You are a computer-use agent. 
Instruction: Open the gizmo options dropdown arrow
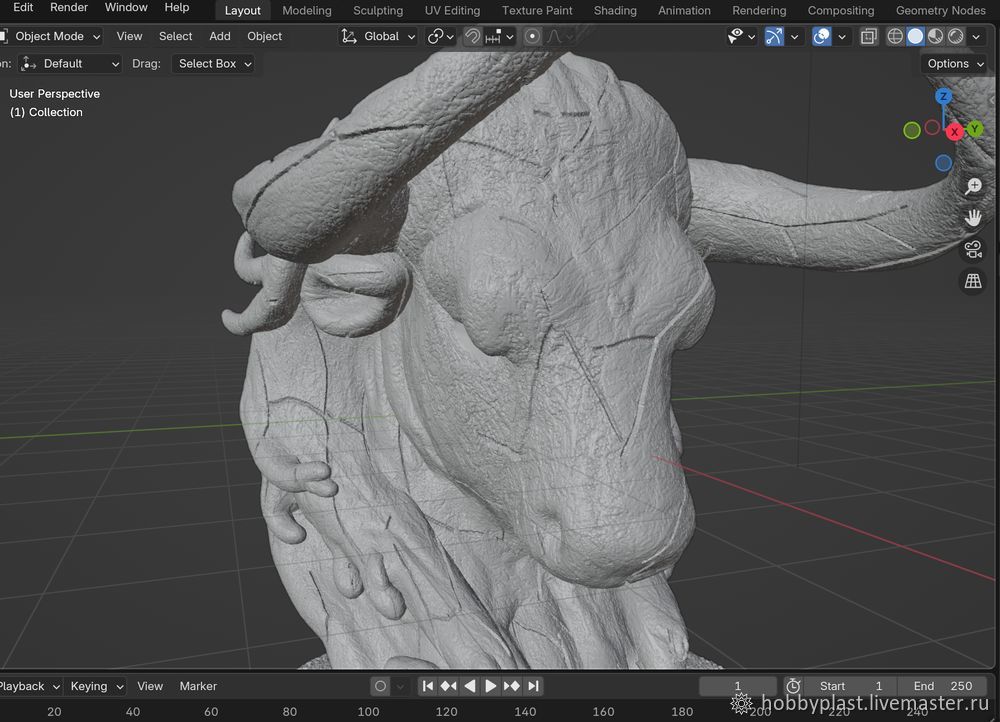[794, 37]
